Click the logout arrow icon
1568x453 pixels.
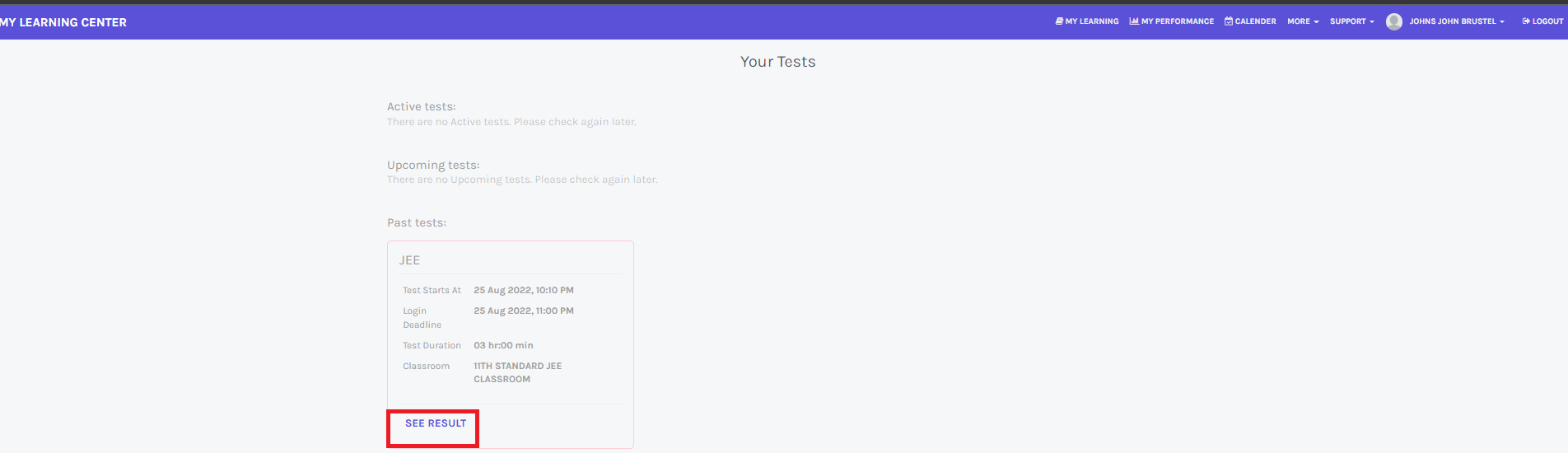point(1526,21)
